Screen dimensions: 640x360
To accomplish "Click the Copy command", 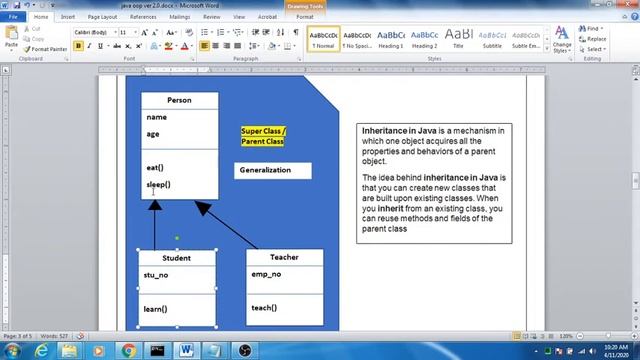I will [33, 39].
